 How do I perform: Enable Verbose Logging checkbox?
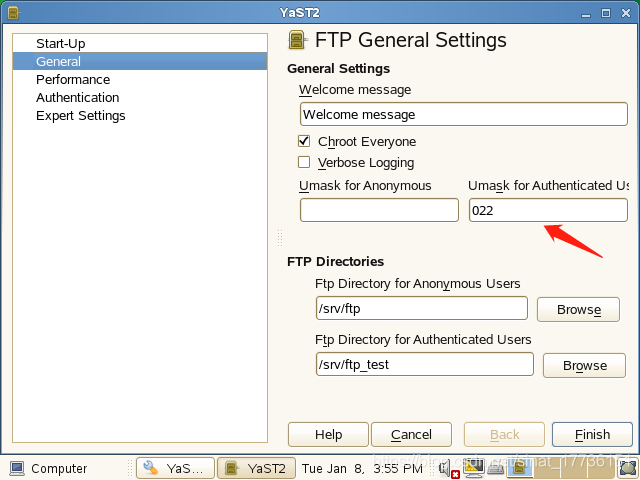[x=304, y=162]
